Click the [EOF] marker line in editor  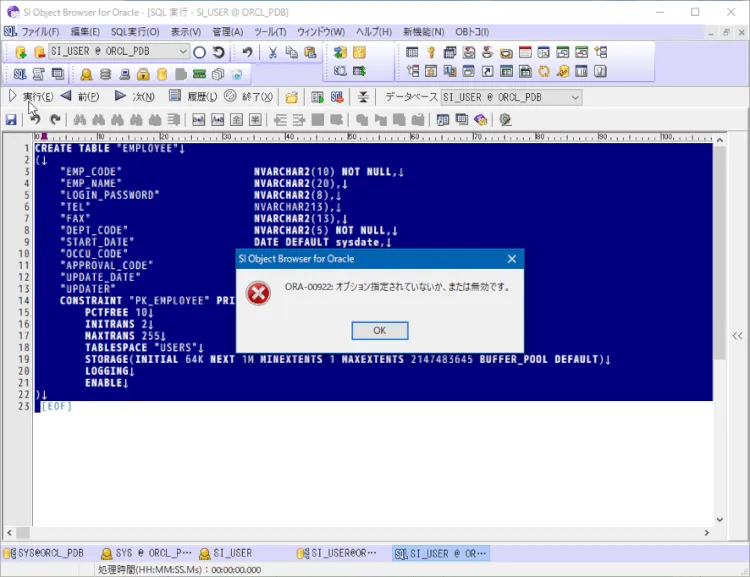point(56,406)
